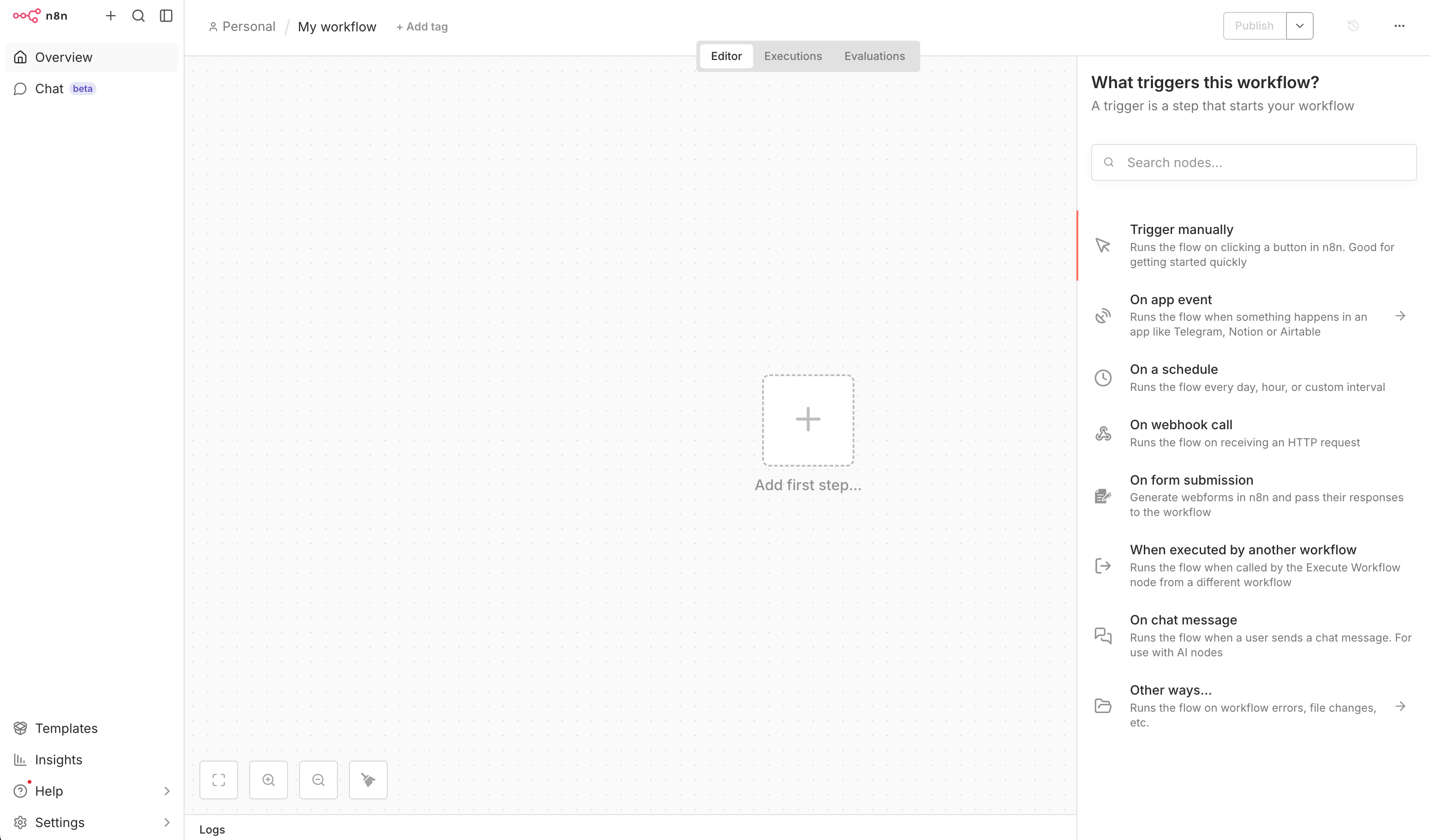Screen dimensions: 1430x840
Task: Switch to the Executions tab
Action: point(793,56)
